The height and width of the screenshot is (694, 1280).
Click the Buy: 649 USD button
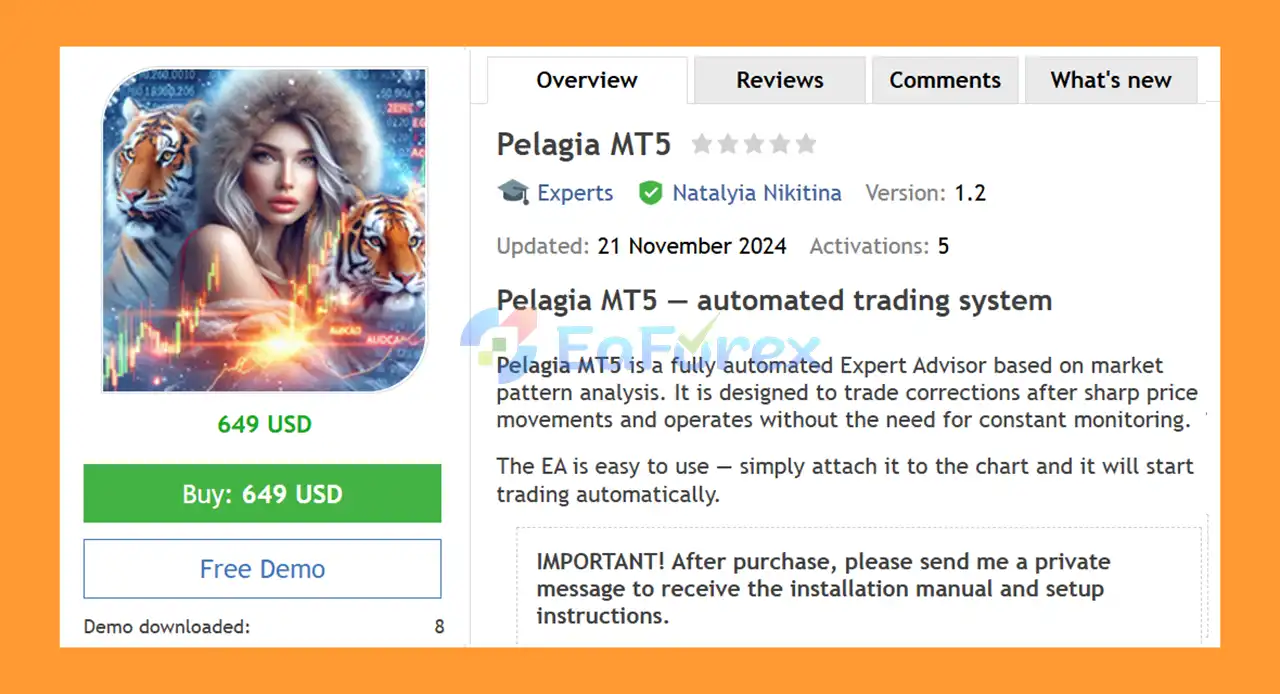coord(262,493)
